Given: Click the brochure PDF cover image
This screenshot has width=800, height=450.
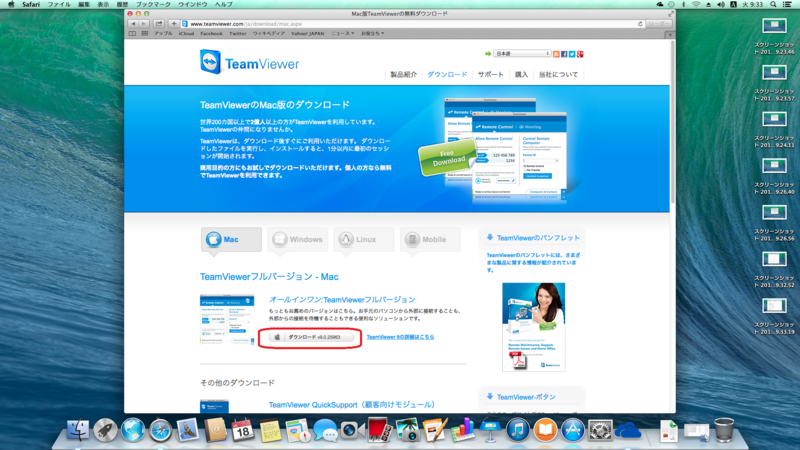Looking at the screenshot, I should pos(534,327).
